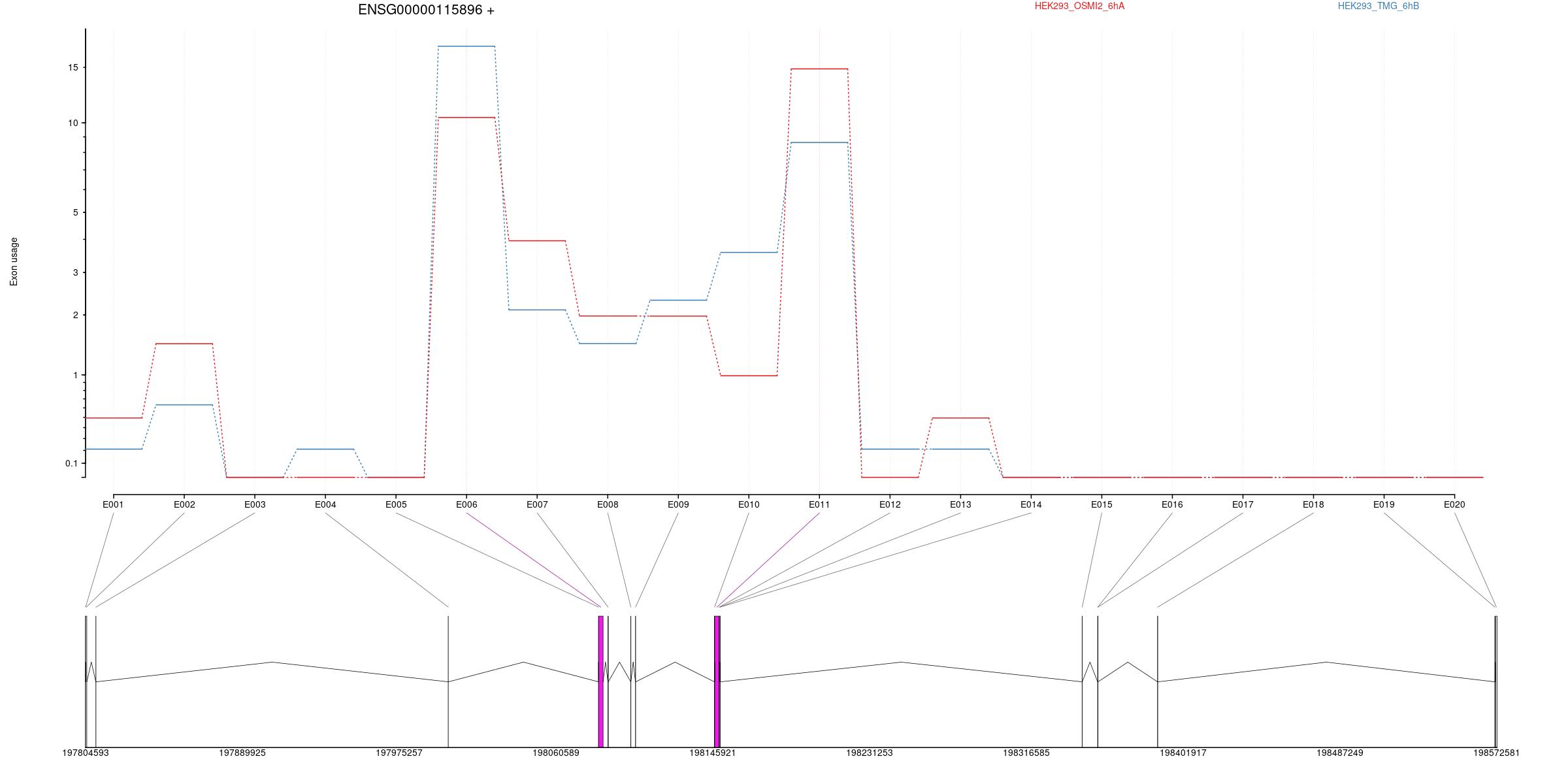This screenshot has height=784, width=1568.
Task: Click exon label E014
Action: pos(1031,504)
